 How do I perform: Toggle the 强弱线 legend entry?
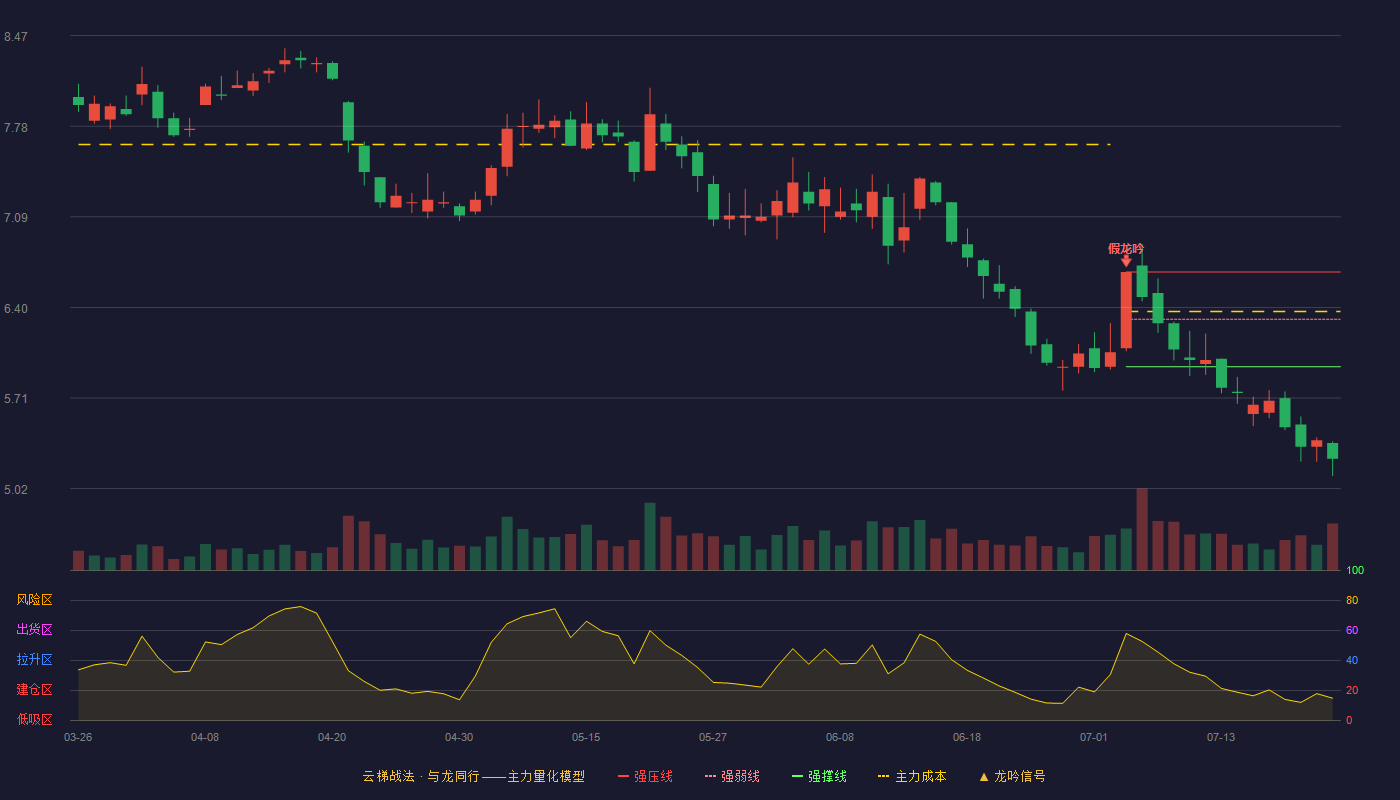[732, 776]
